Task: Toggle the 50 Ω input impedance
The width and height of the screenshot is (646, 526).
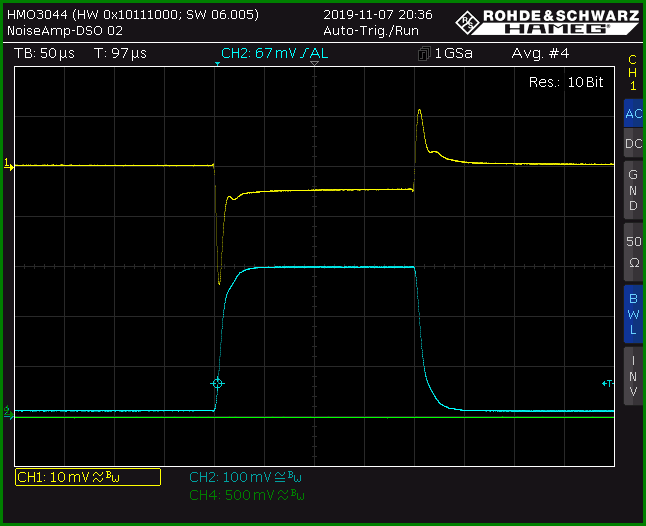Action: pos(633,252)
